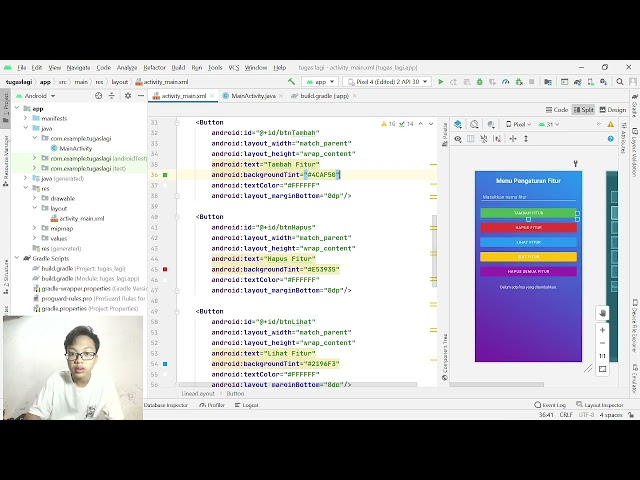The width and height of the screenshot is (640, 480).
Task: Click the Stop square icon
Action: (531, 82)
